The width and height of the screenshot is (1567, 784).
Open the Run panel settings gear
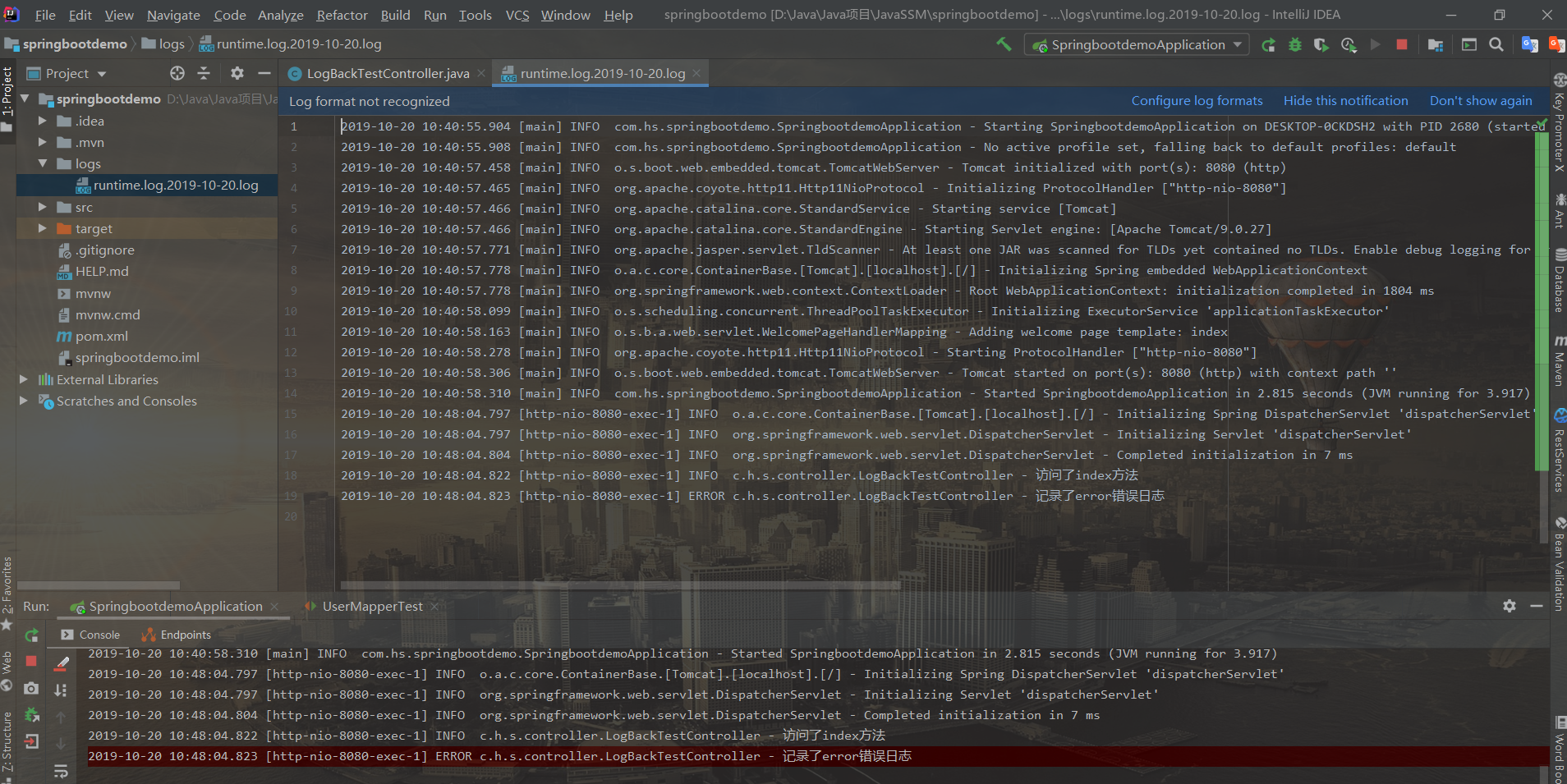[x=1510, y=606]
